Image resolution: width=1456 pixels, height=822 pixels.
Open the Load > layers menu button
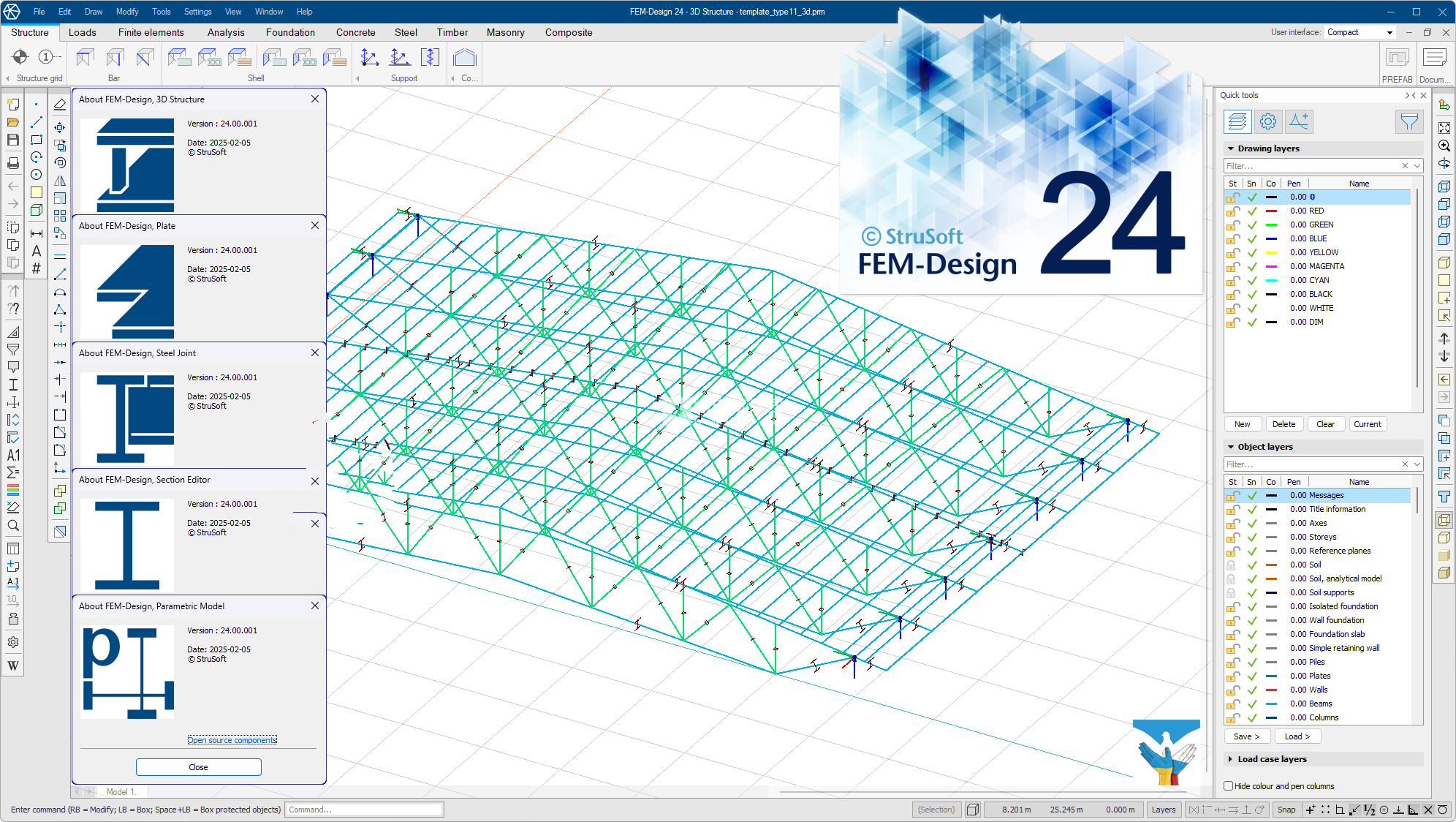click(1297, 736)
